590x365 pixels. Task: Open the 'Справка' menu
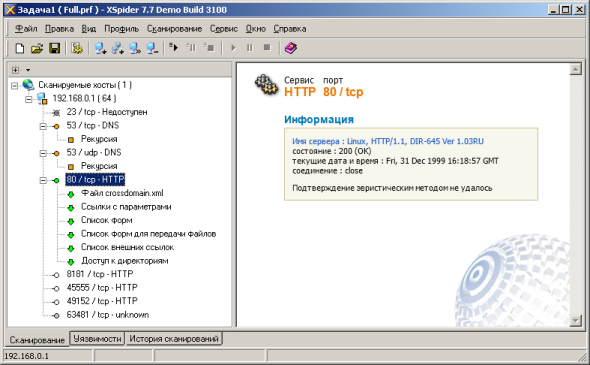pos(289,29)
